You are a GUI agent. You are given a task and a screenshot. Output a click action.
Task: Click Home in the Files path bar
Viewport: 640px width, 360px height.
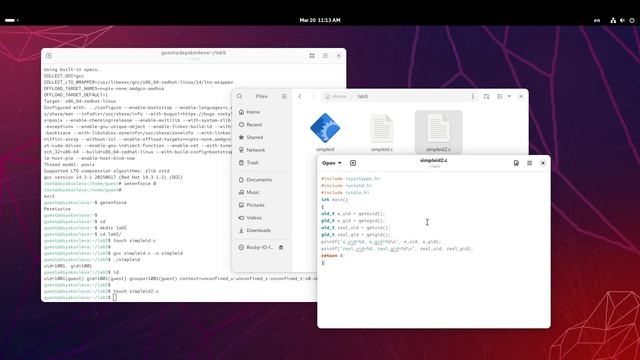click(x=336, y=96)
